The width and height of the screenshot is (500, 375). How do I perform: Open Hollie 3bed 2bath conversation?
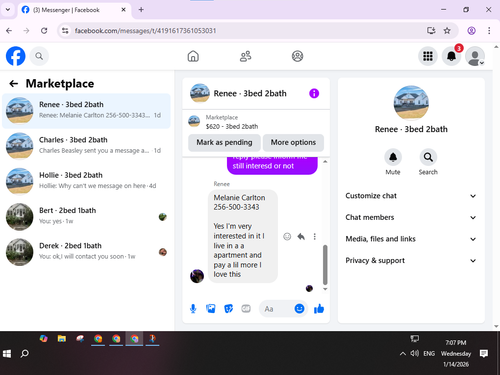[x=86, y=181]
